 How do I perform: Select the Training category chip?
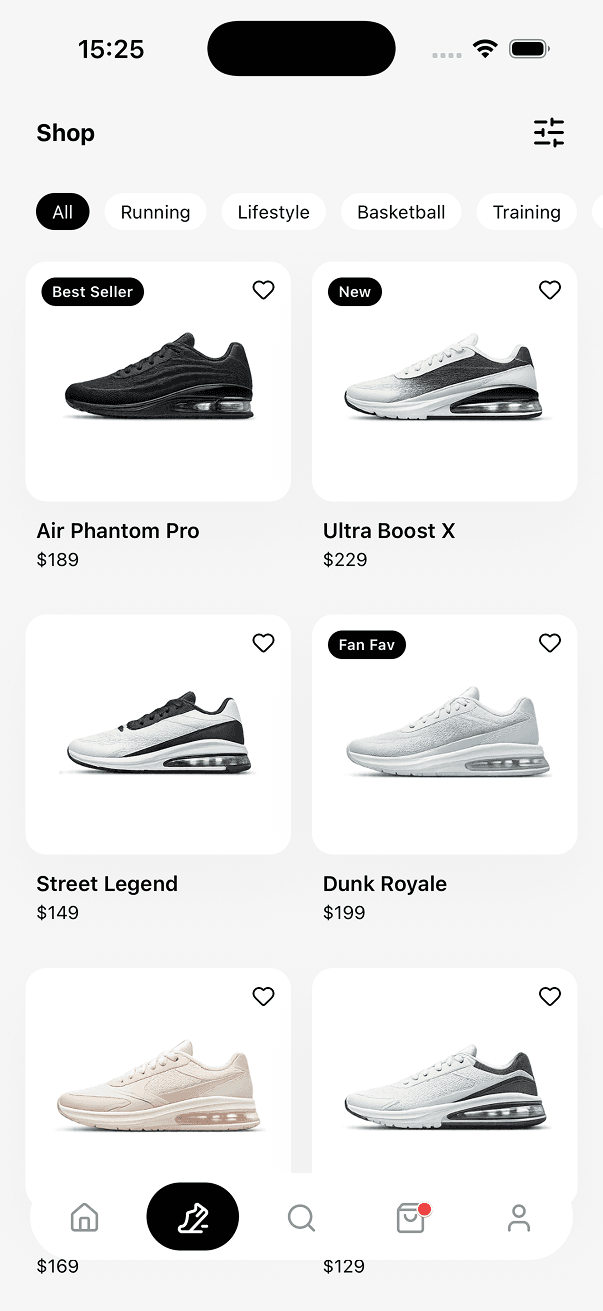(527, 211)
